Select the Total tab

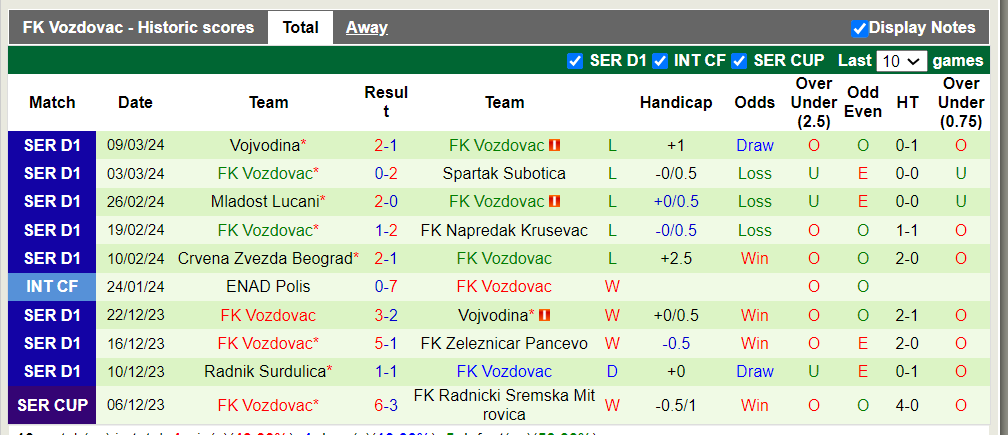[x=300, y=28]
